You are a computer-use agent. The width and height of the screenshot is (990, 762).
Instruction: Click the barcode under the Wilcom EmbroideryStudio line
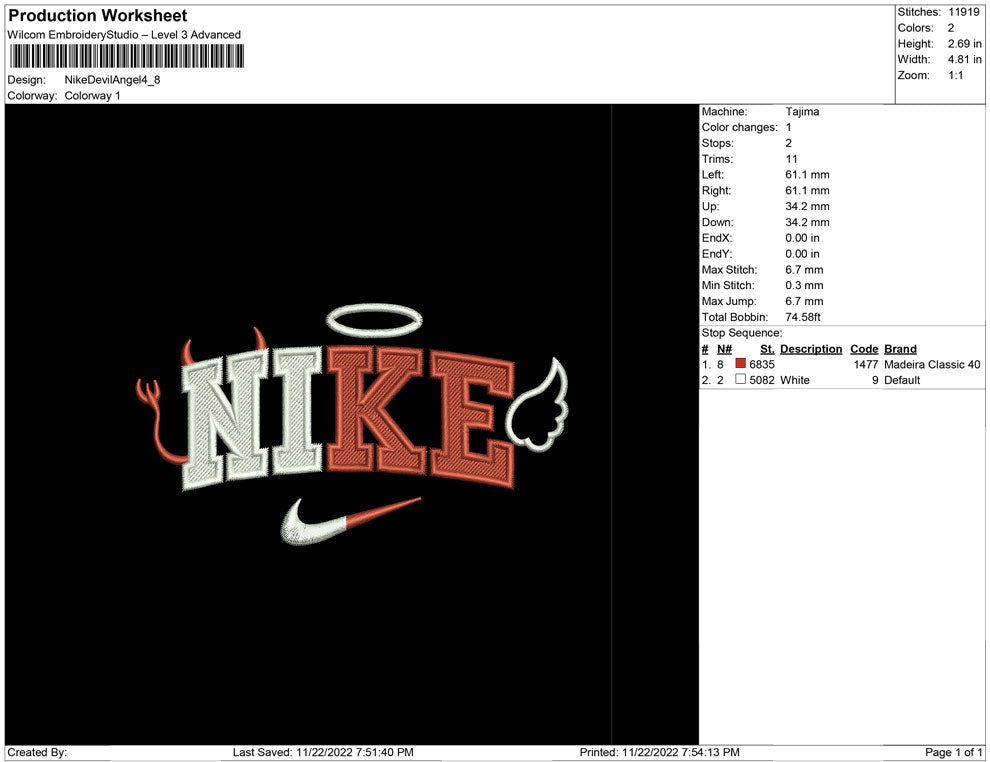pos(124,57)
